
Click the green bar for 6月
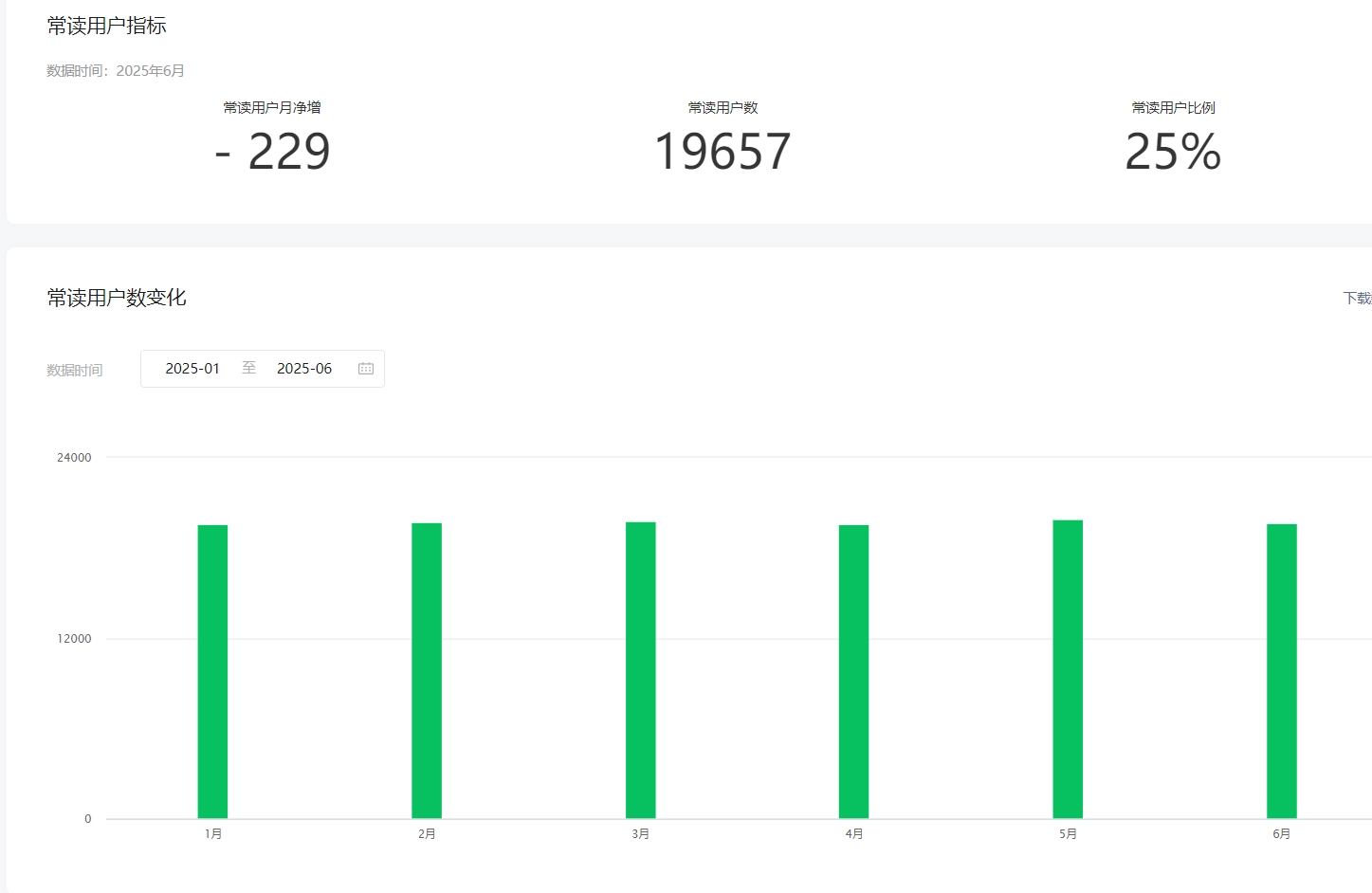click(x=1282, y=671)
